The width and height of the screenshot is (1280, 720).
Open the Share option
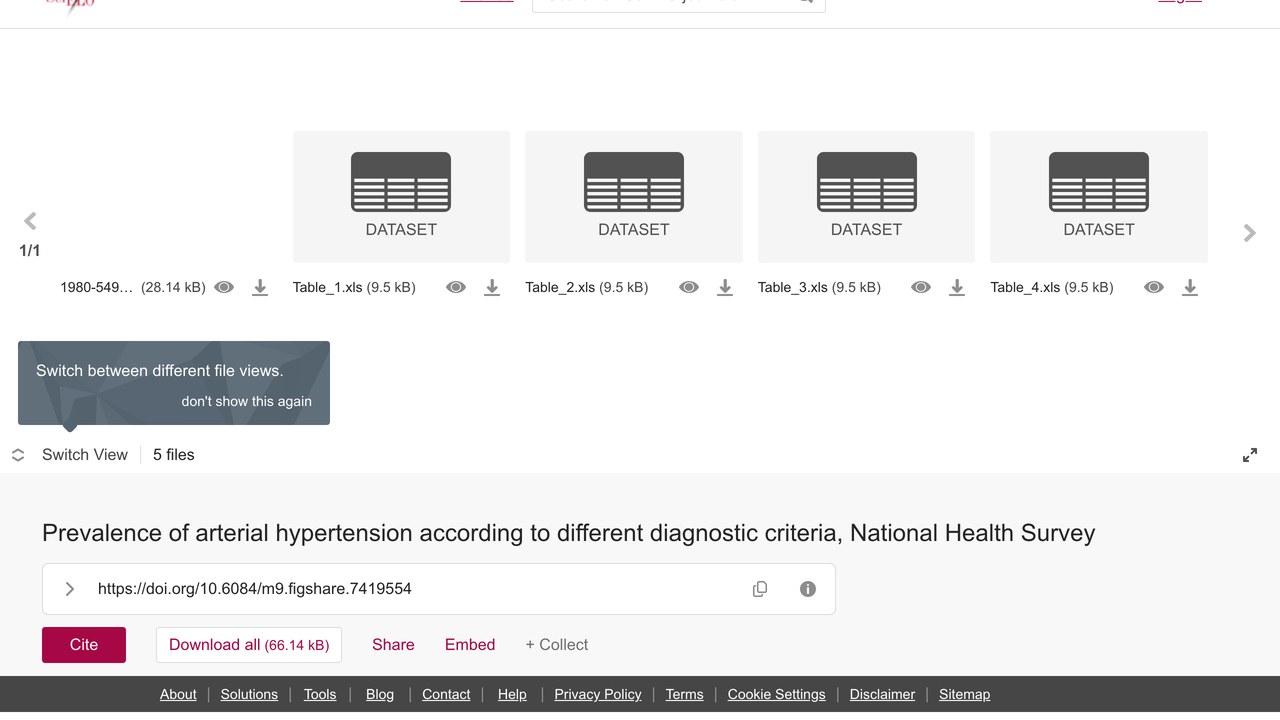coord(393,645)
